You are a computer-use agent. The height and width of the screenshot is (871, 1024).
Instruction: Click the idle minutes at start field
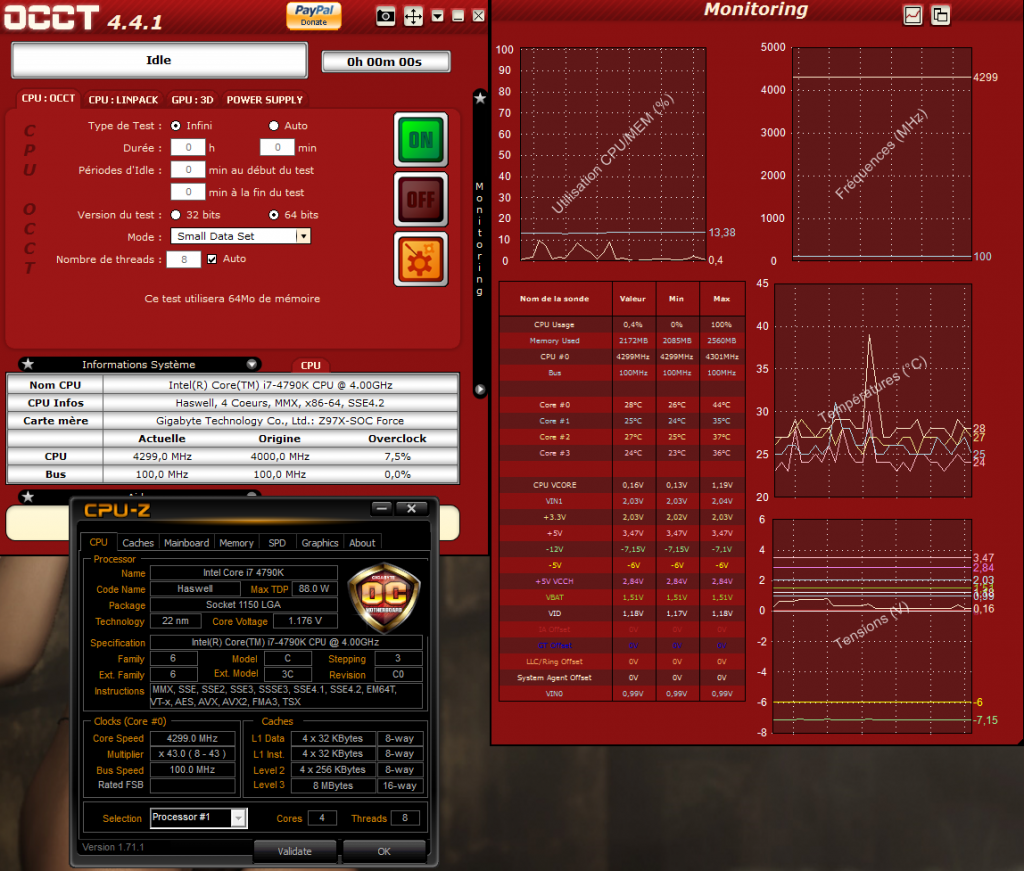point(188,170)
